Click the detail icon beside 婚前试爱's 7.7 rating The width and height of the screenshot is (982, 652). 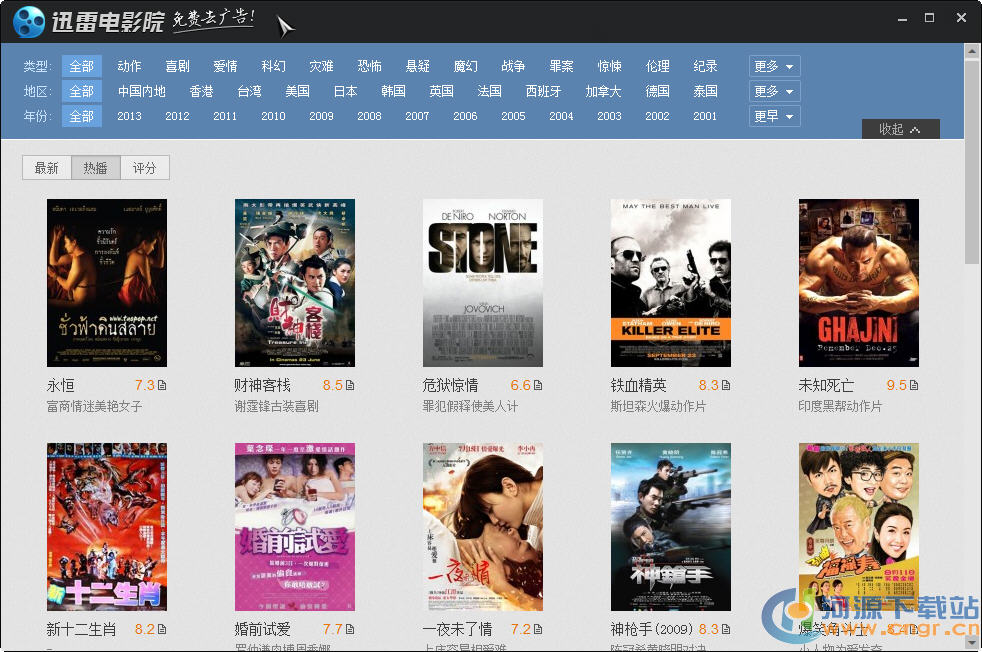pyautogui.click(x=350, y=629)
